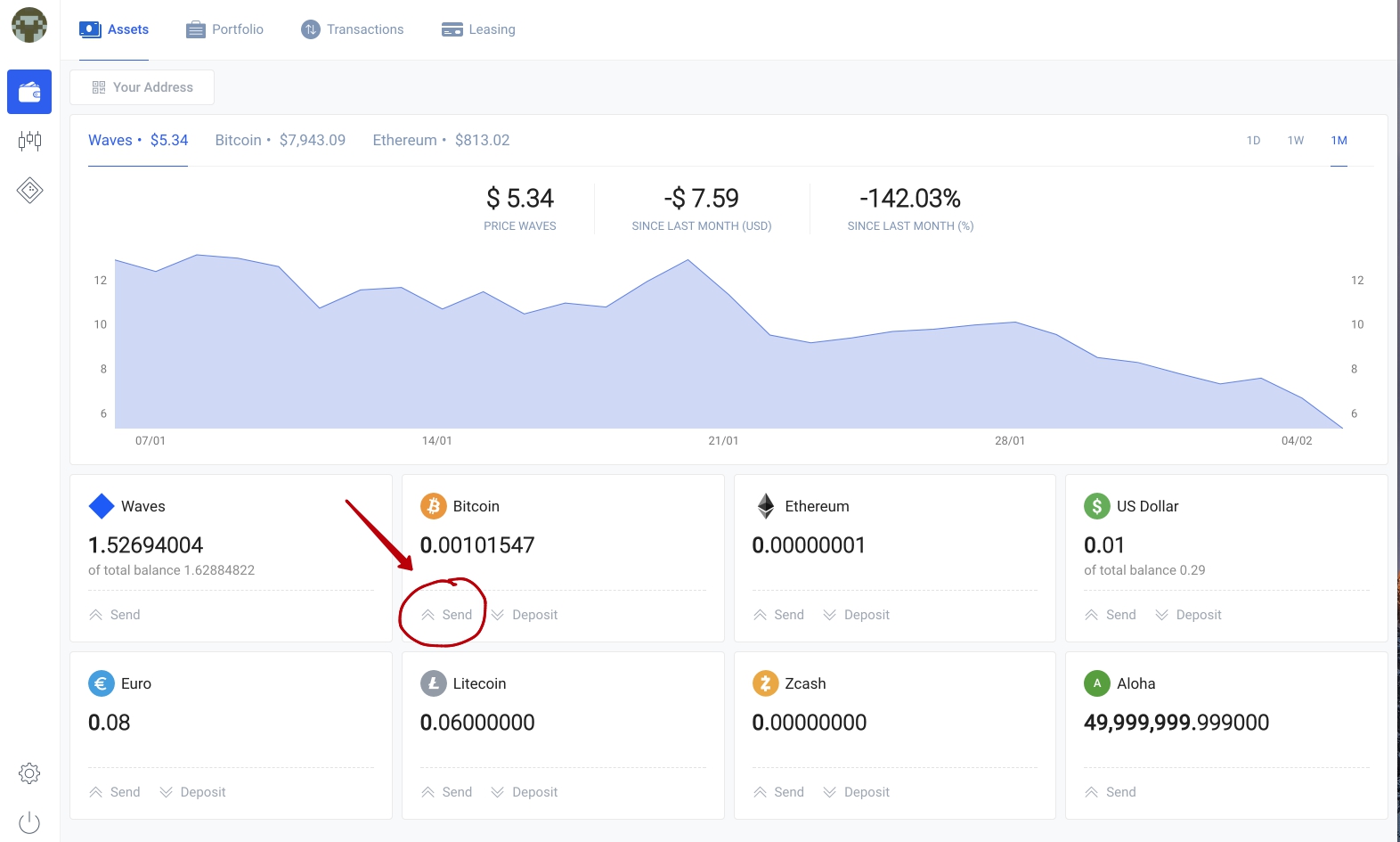Click the gray Litecoin logo icon

(x=433, y=683)
